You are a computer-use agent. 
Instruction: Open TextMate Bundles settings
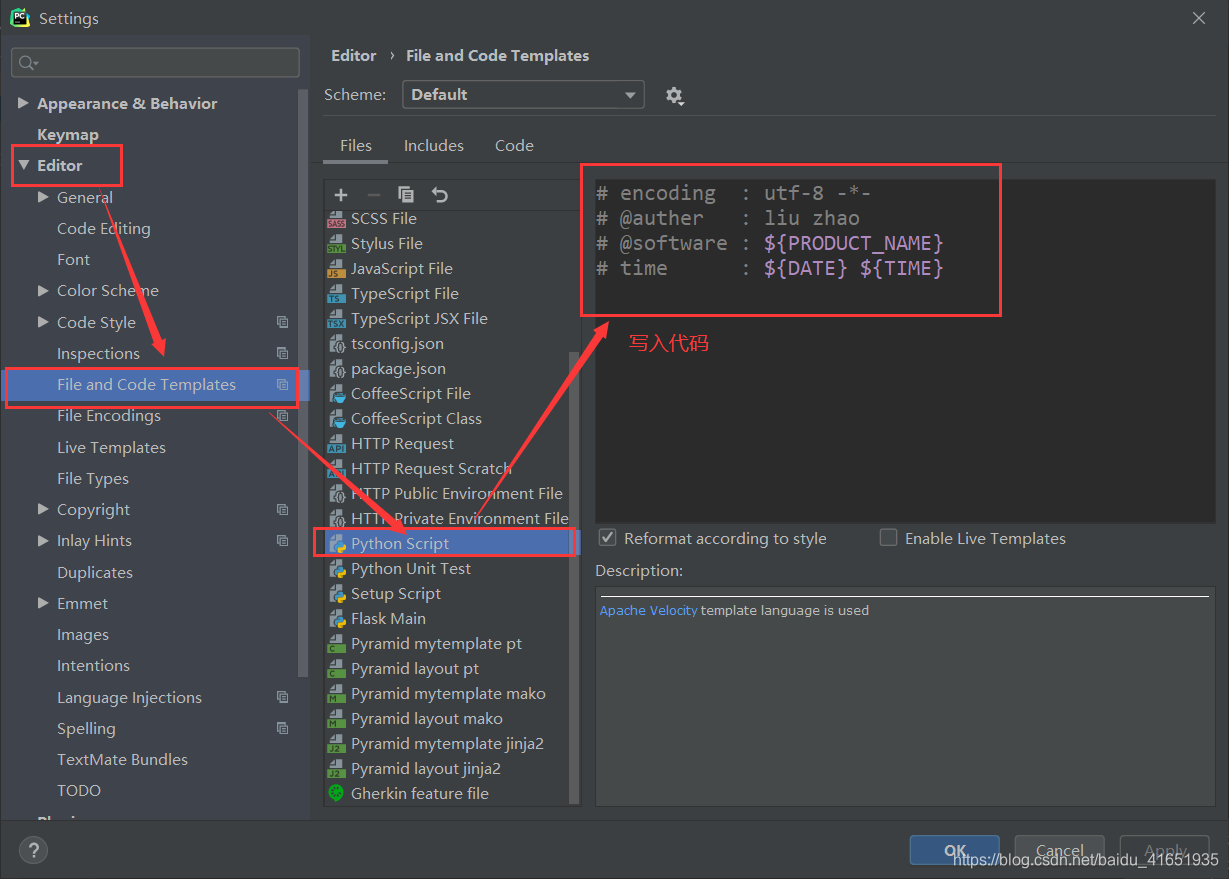click(x=122, y=760)
